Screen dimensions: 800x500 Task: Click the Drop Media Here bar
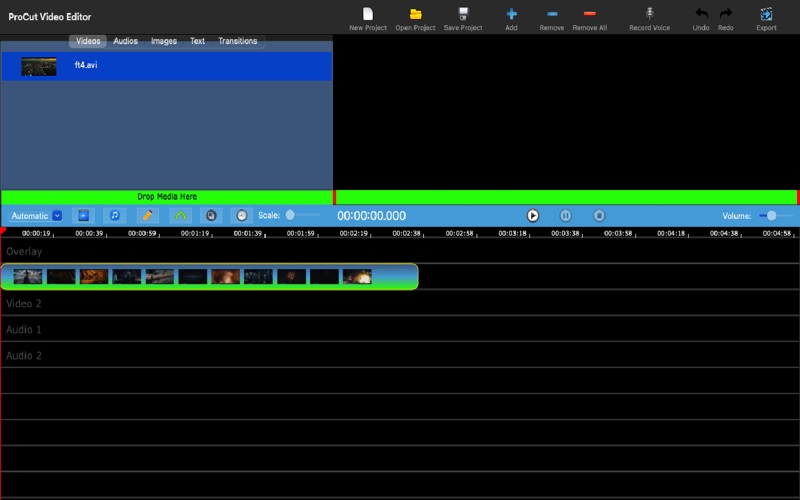[x=167, y=197]
